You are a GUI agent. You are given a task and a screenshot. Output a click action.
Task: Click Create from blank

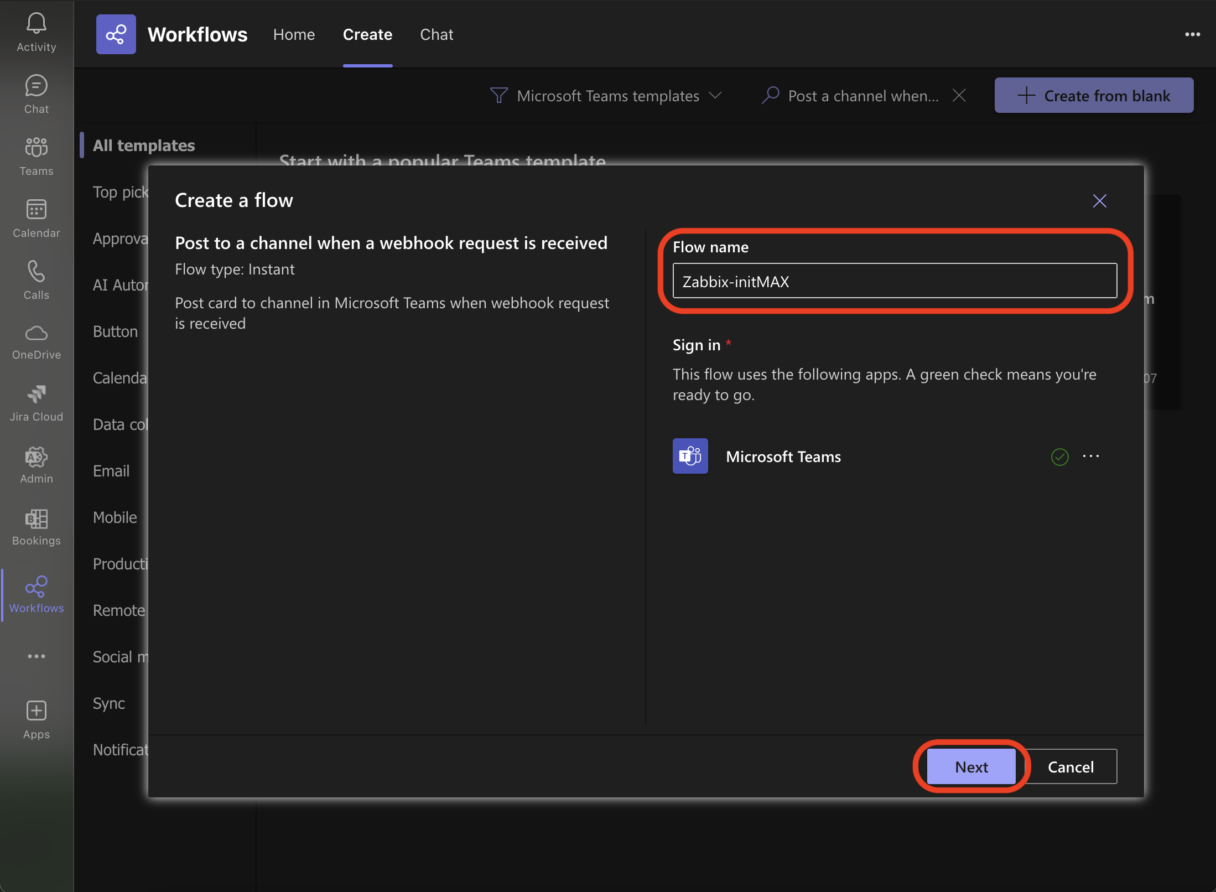coord(1093,95)
